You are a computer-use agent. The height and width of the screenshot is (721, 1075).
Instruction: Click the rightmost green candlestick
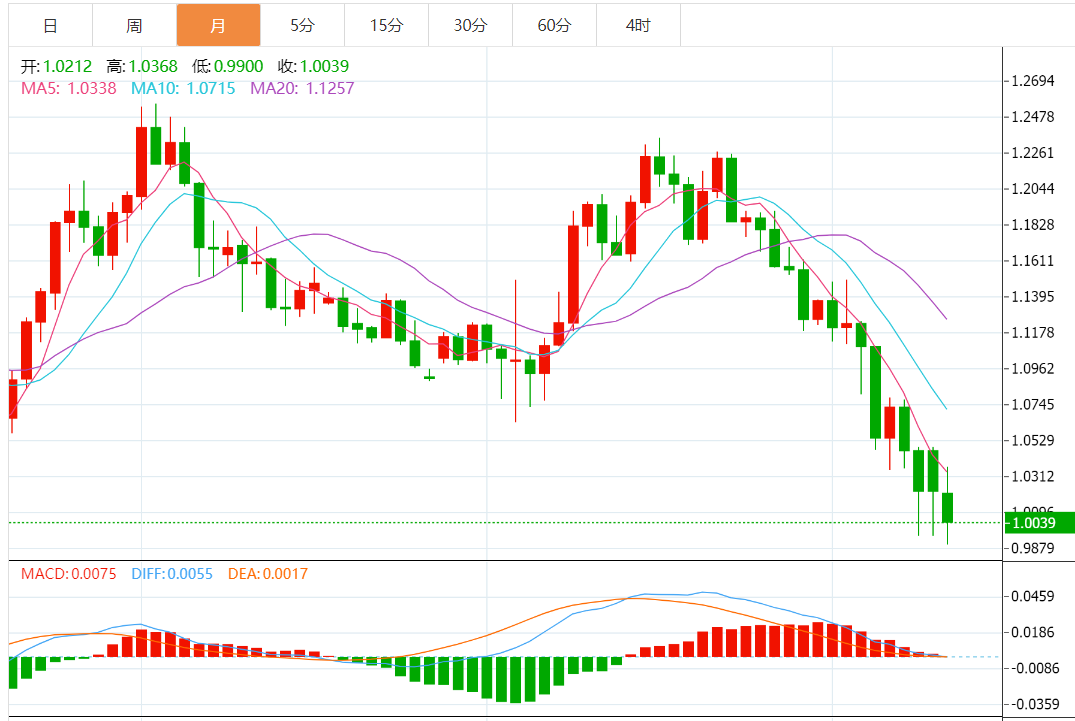coord(947,507)
